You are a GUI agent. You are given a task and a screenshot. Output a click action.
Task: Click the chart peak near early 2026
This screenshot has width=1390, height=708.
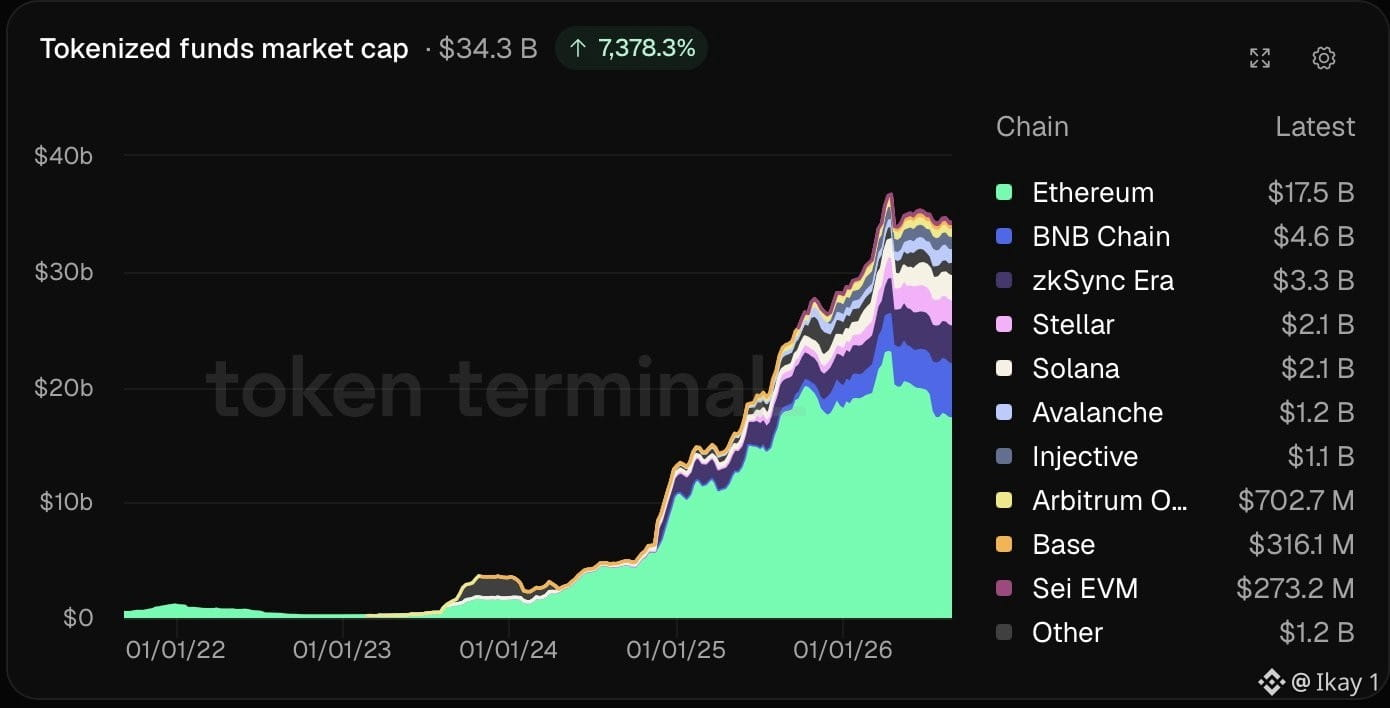[x=889, y=196]
